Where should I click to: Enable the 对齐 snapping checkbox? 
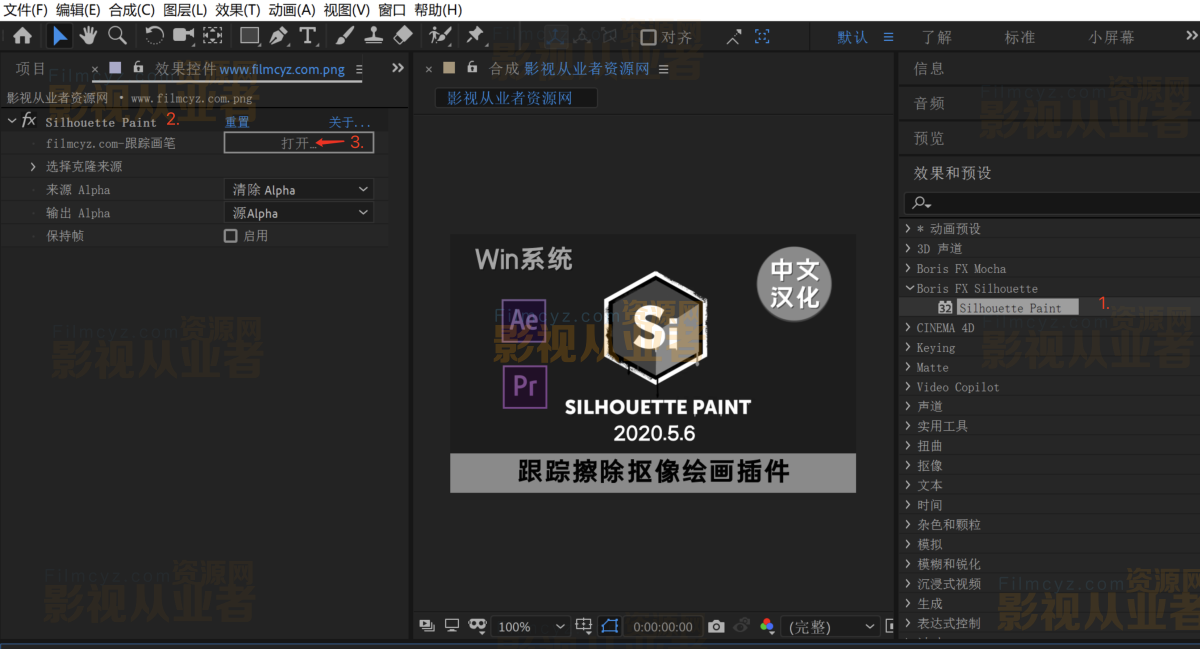click(648, 37)
